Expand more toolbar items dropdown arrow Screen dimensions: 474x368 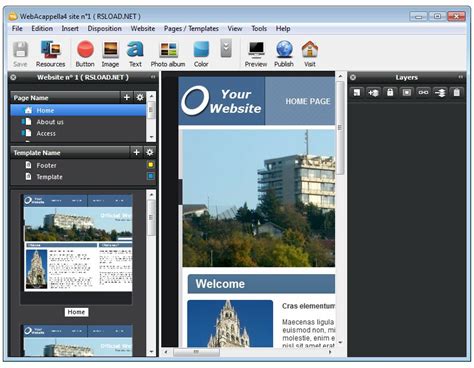pos(226,48)
